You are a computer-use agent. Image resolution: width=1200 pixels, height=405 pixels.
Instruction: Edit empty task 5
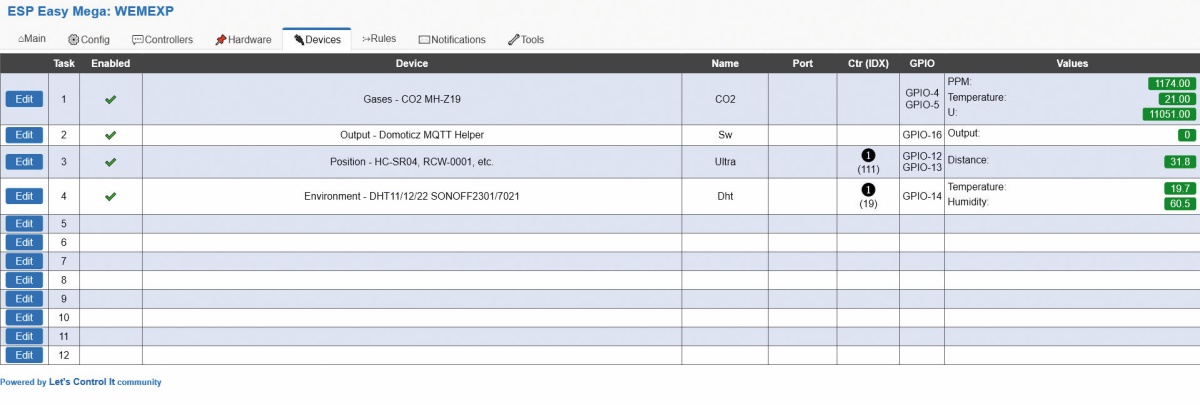24,223
